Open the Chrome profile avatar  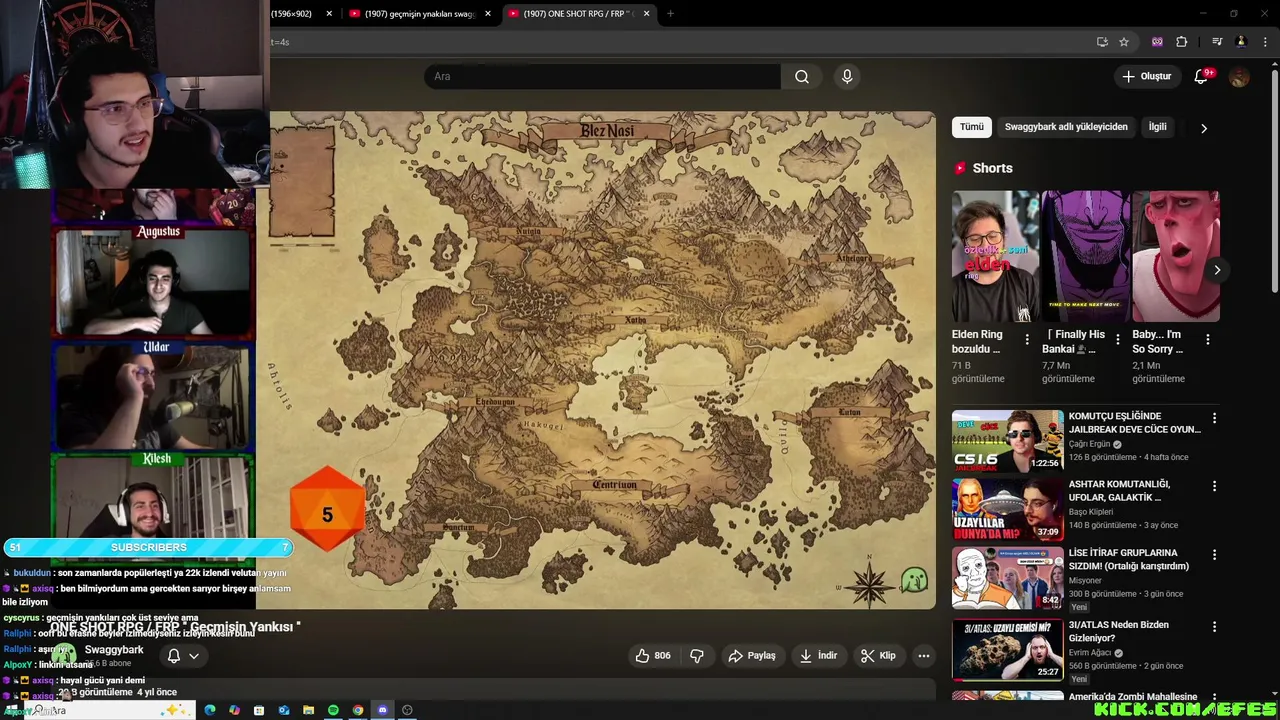1241,42
